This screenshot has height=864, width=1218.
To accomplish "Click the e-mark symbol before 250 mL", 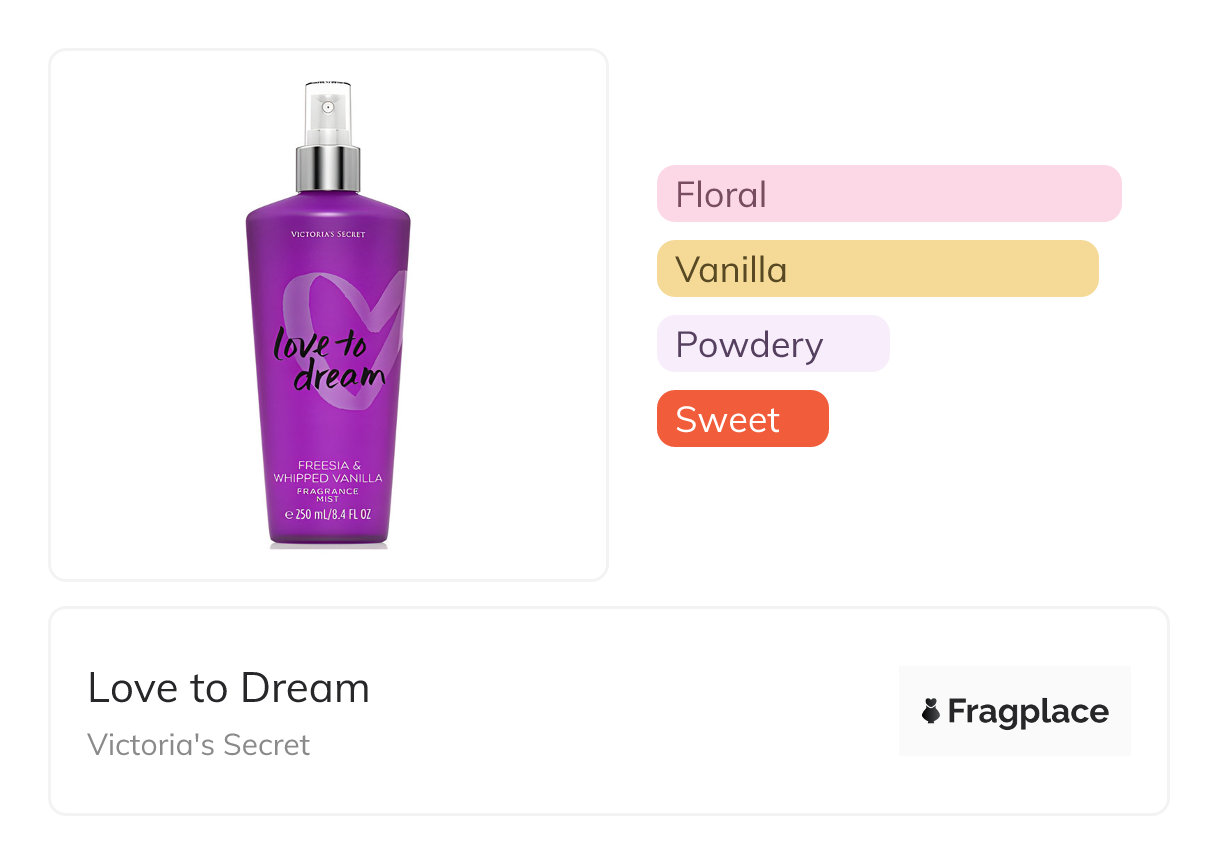I will (x=288, y=516).
